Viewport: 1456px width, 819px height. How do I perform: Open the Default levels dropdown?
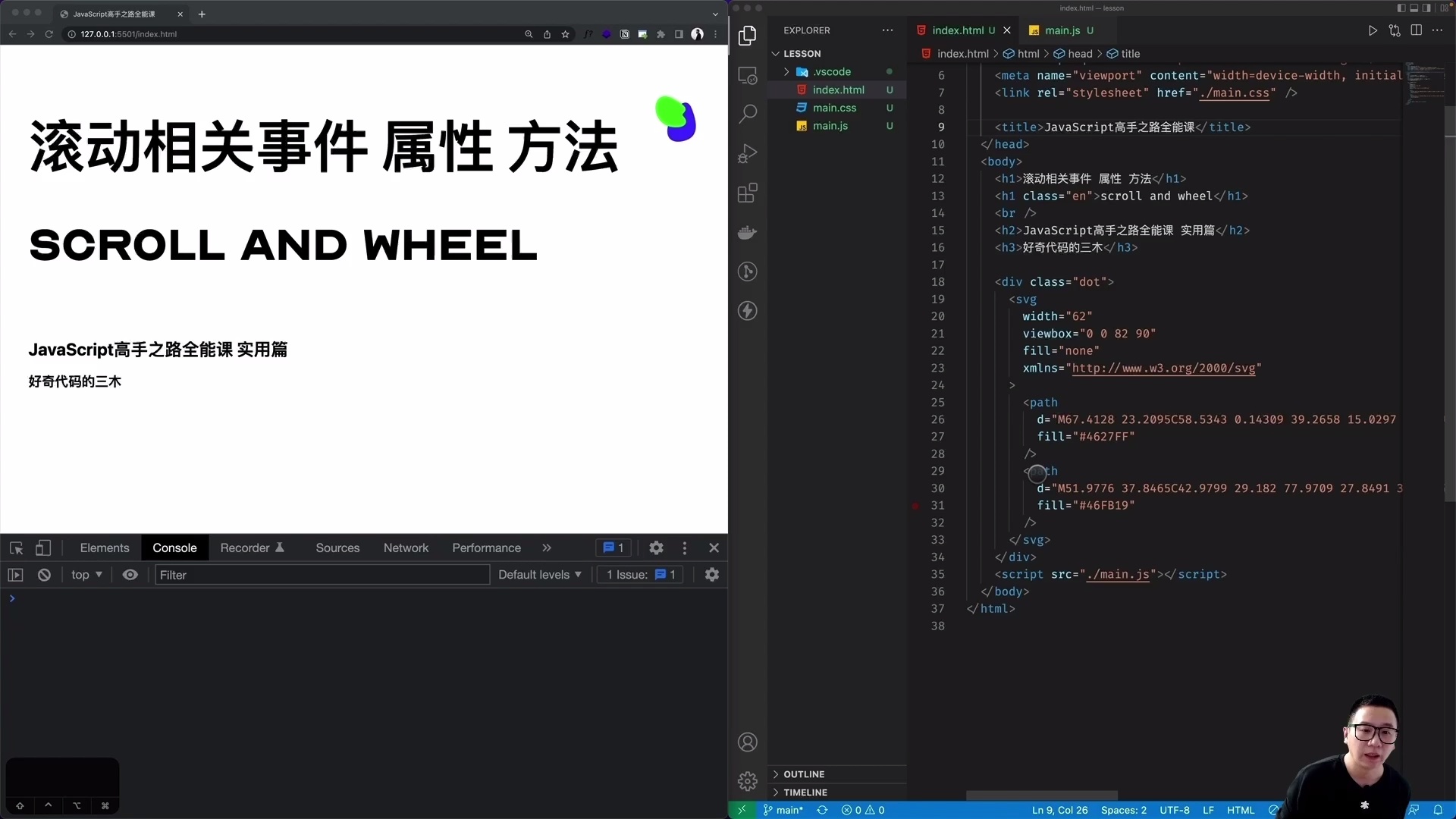coord(539,575)
